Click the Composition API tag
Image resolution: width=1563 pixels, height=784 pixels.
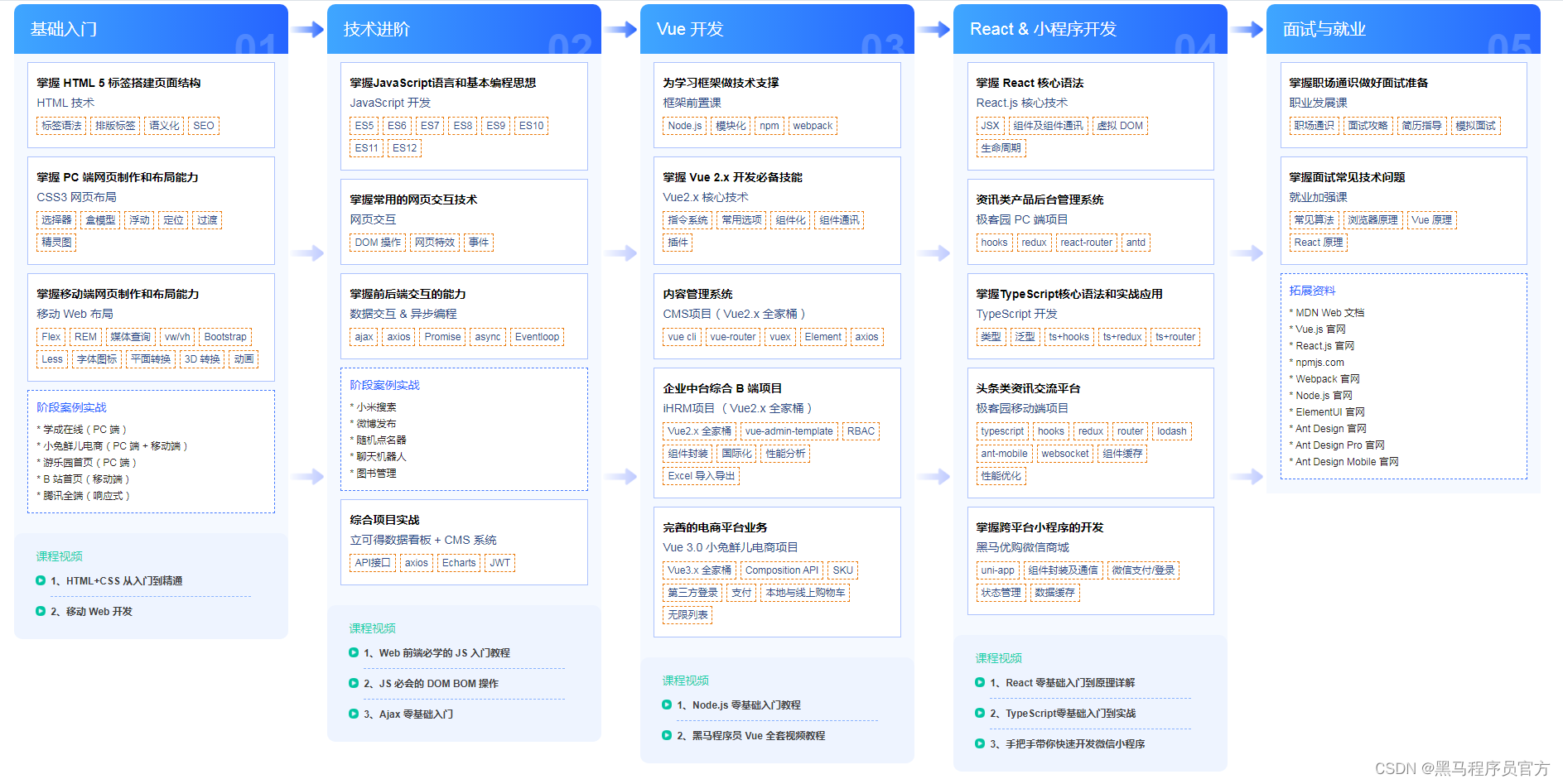coord(781,570)
